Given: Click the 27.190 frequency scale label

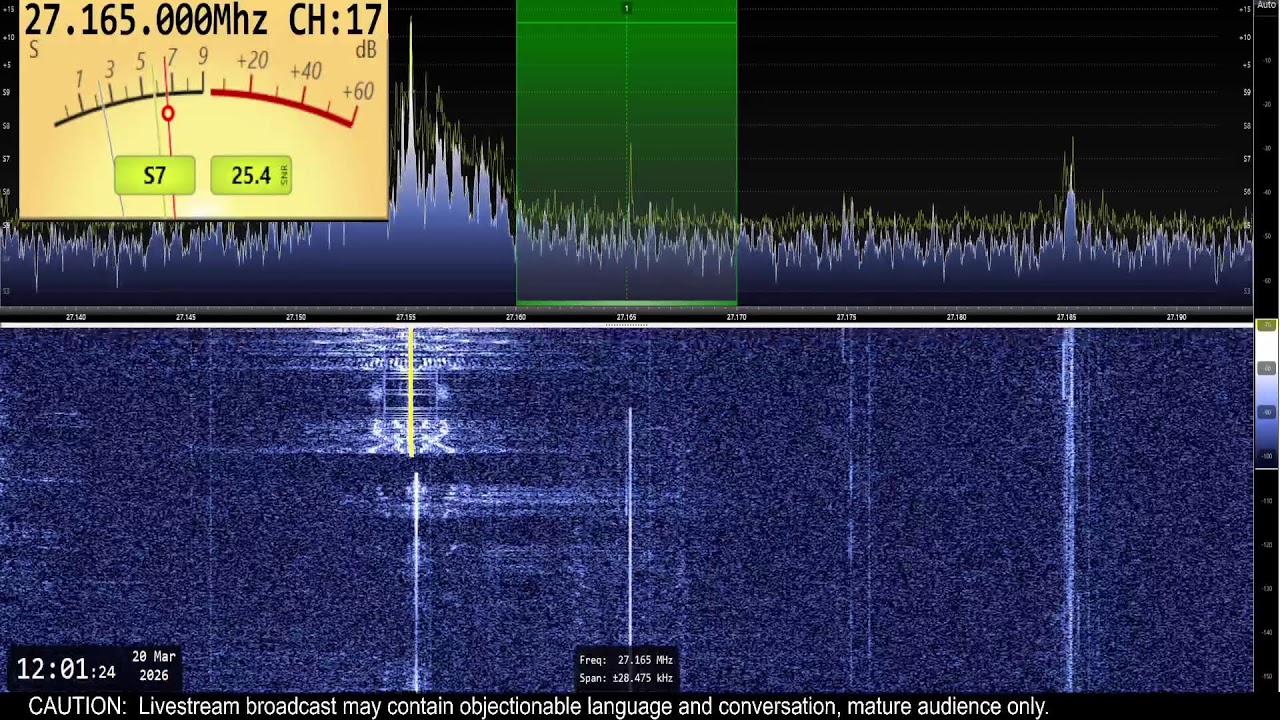Looking at the screenshot, I should [1177, 317].
